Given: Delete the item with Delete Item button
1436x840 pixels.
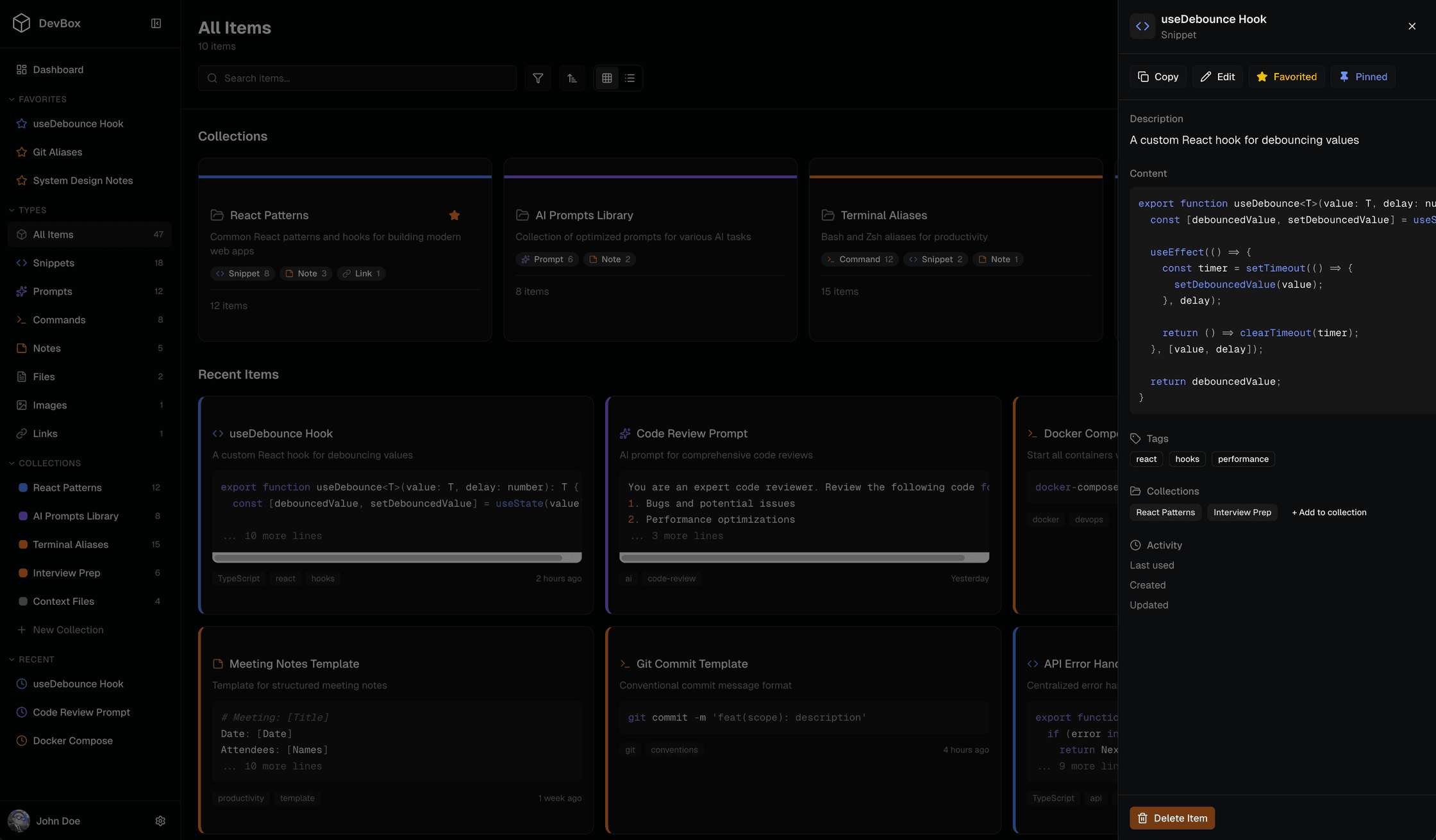Looking at the screenshot, I should (x=1172, y=818).
